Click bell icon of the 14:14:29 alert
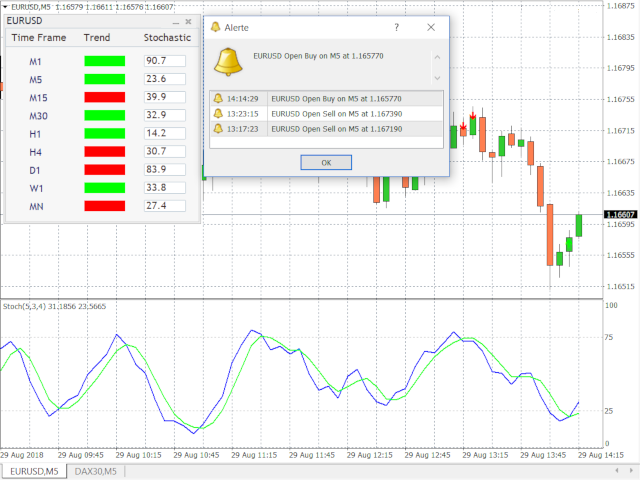The image size is (640, 480). (x=218, y=98)
